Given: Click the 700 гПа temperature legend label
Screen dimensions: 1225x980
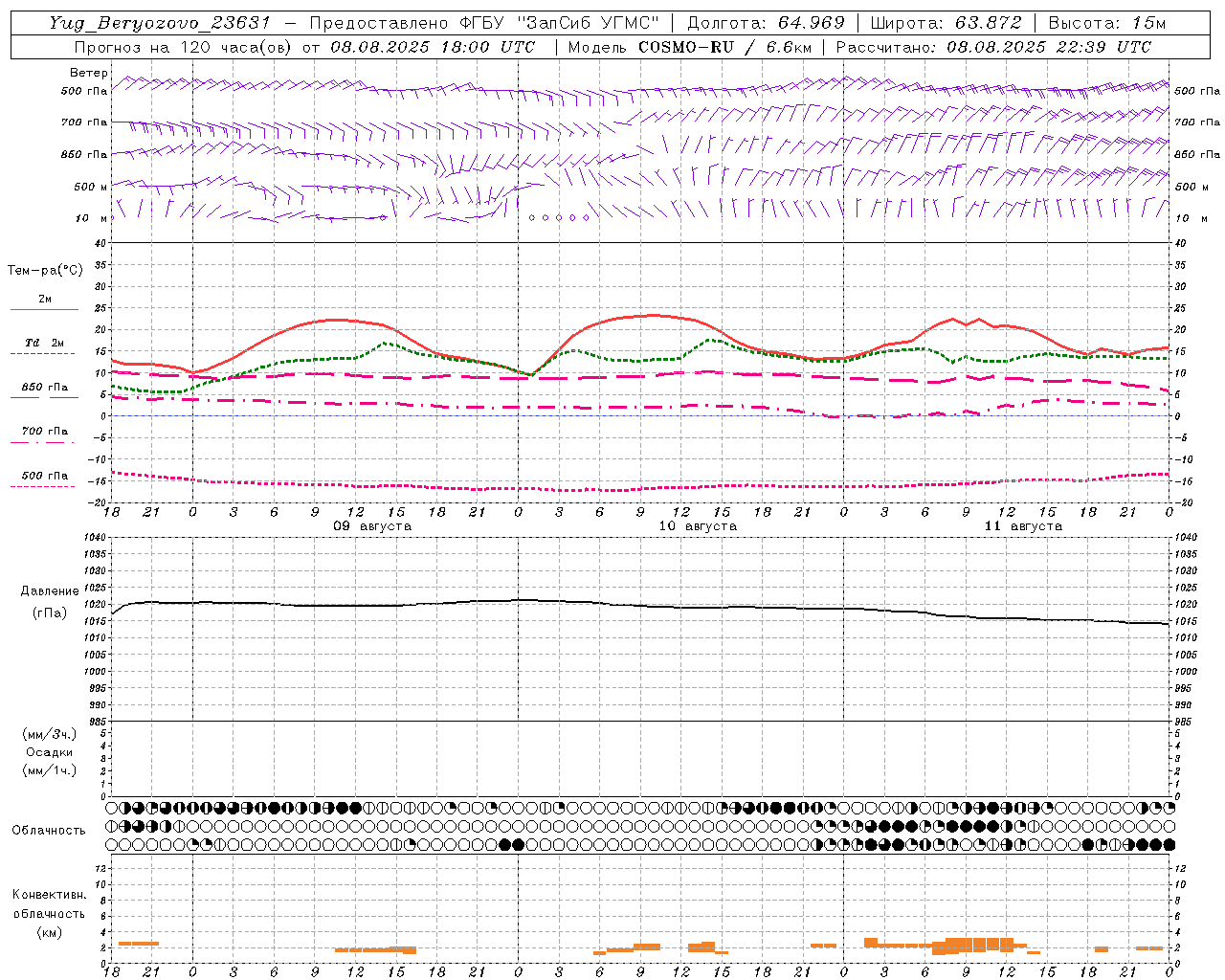Looking at the screenshot, I should pyautogui.click(x=45, y=432).
